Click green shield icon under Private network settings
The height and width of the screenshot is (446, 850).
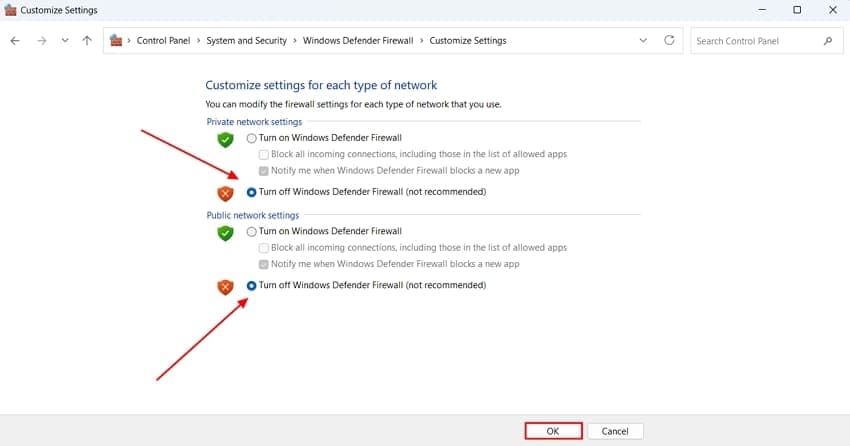point(225,140)
